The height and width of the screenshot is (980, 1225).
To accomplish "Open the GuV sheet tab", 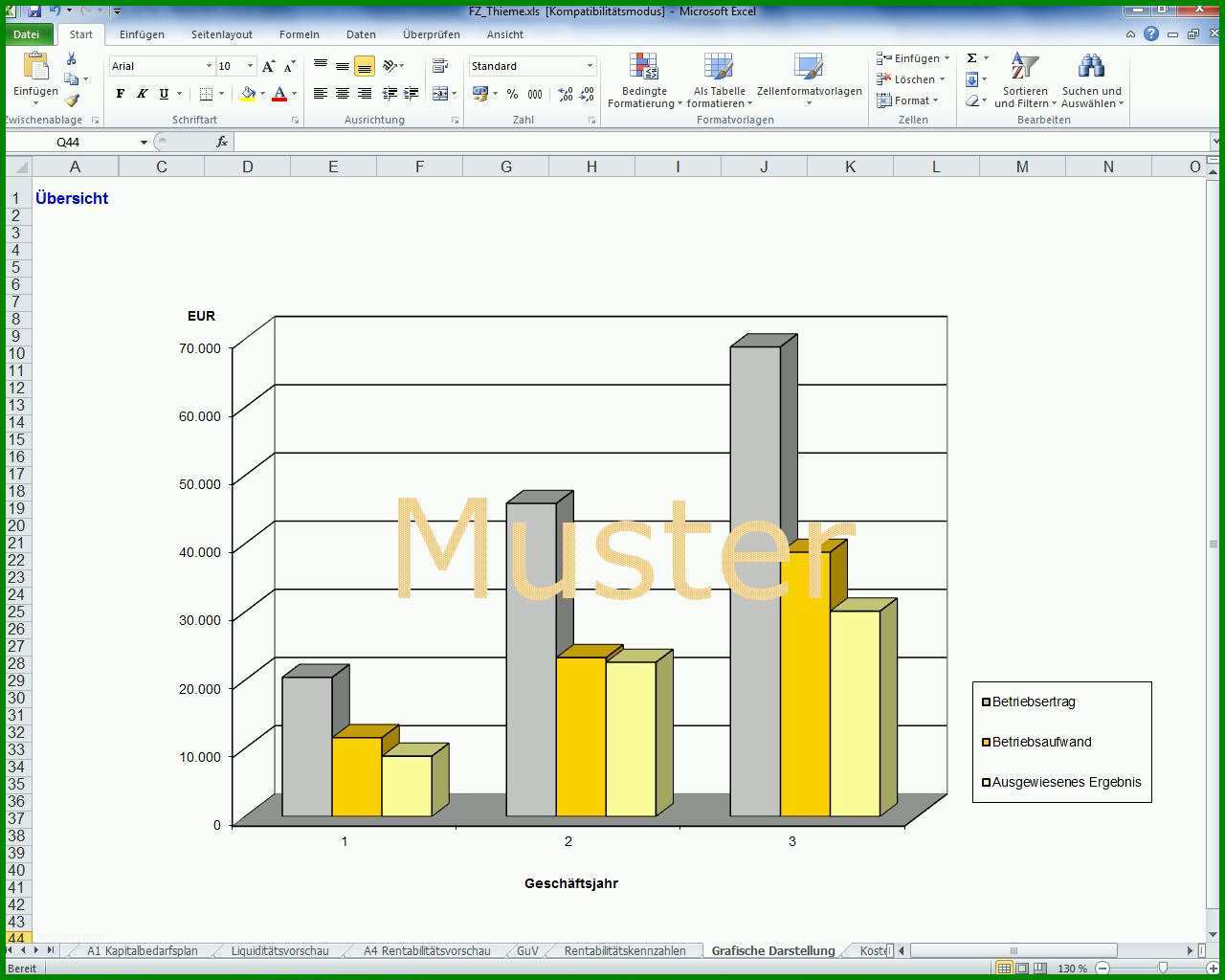I will 527,950.
